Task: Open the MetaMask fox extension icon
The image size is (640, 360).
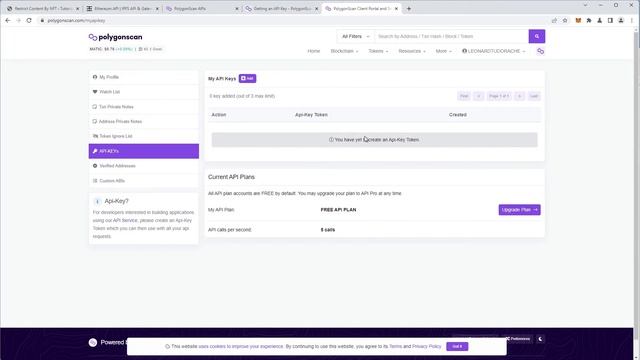Action: pos(578,20)
